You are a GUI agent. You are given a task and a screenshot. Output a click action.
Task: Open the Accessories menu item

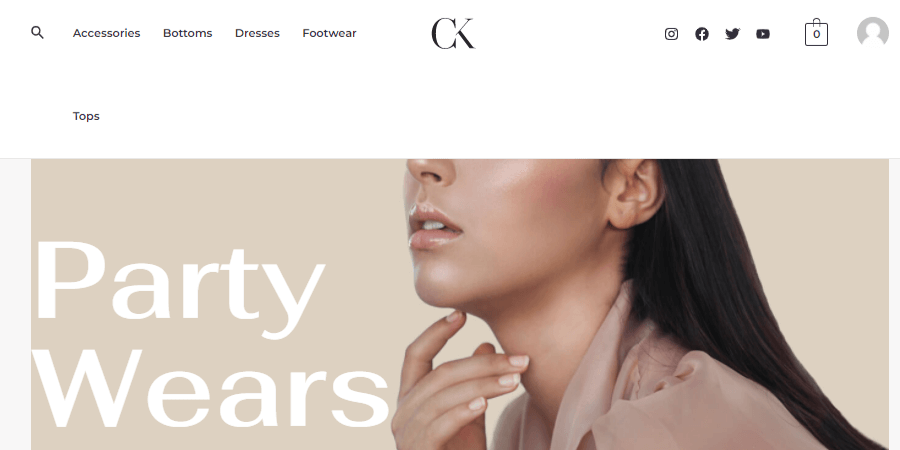107,33
